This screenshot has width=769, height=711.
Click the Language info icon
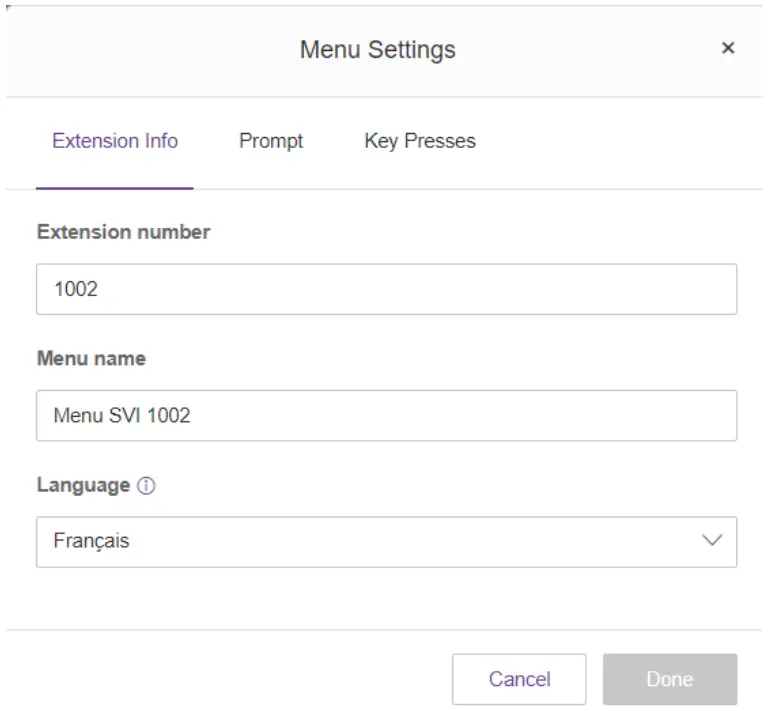click(147, 486)
